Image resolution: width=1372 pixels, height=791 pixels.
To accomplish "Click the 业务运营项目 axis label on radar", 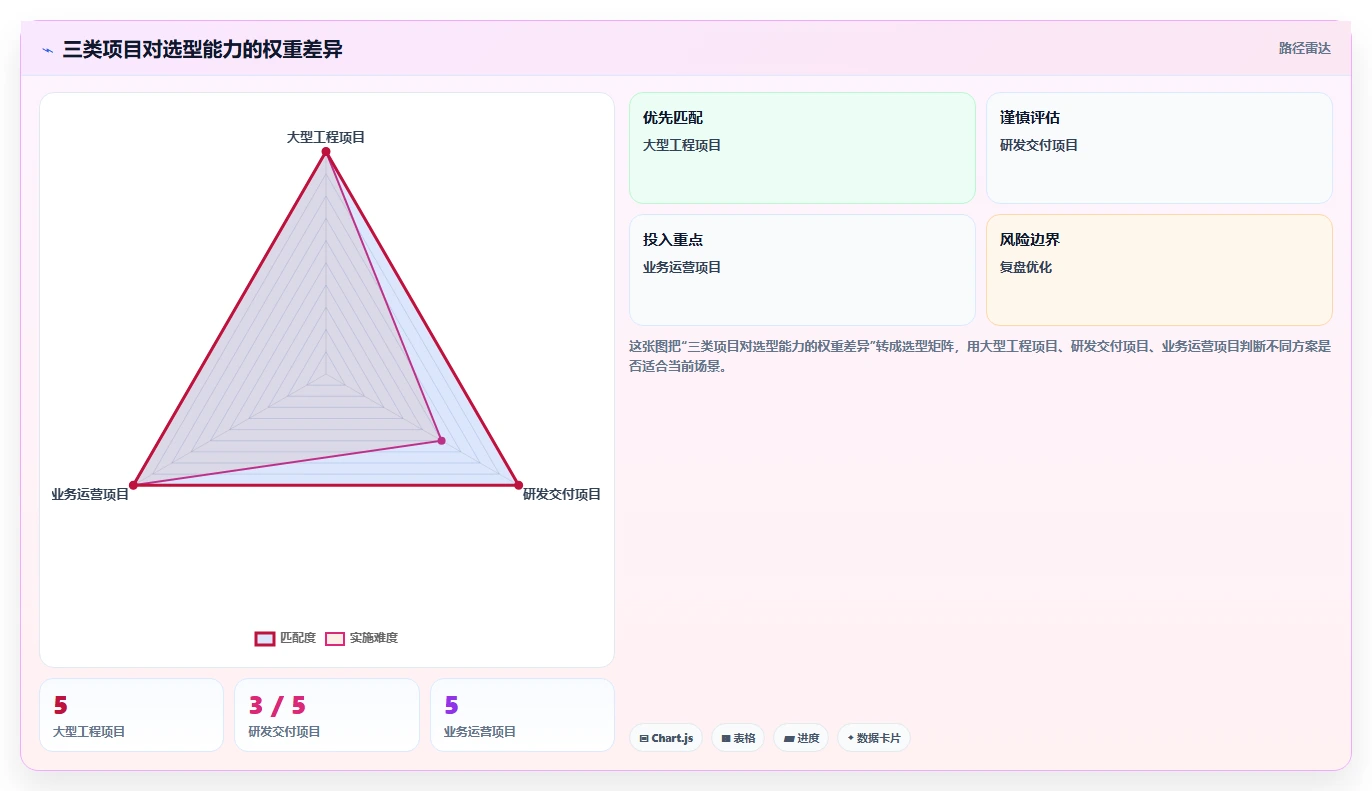I will [x=90, y=494].
